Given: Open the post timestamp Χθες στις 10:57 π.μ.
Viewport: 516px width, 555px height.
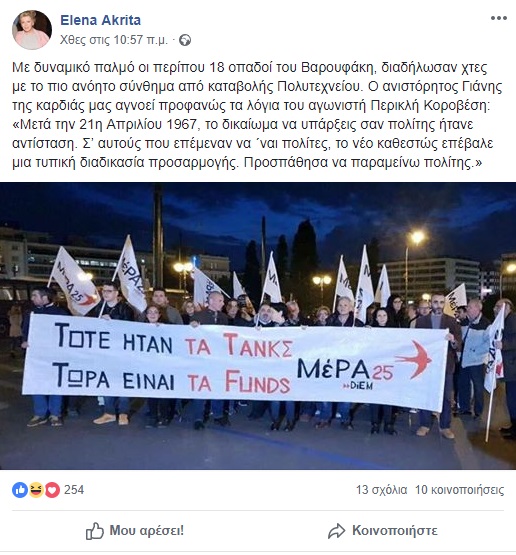Looking at the screenshot, I should point(114,40).
